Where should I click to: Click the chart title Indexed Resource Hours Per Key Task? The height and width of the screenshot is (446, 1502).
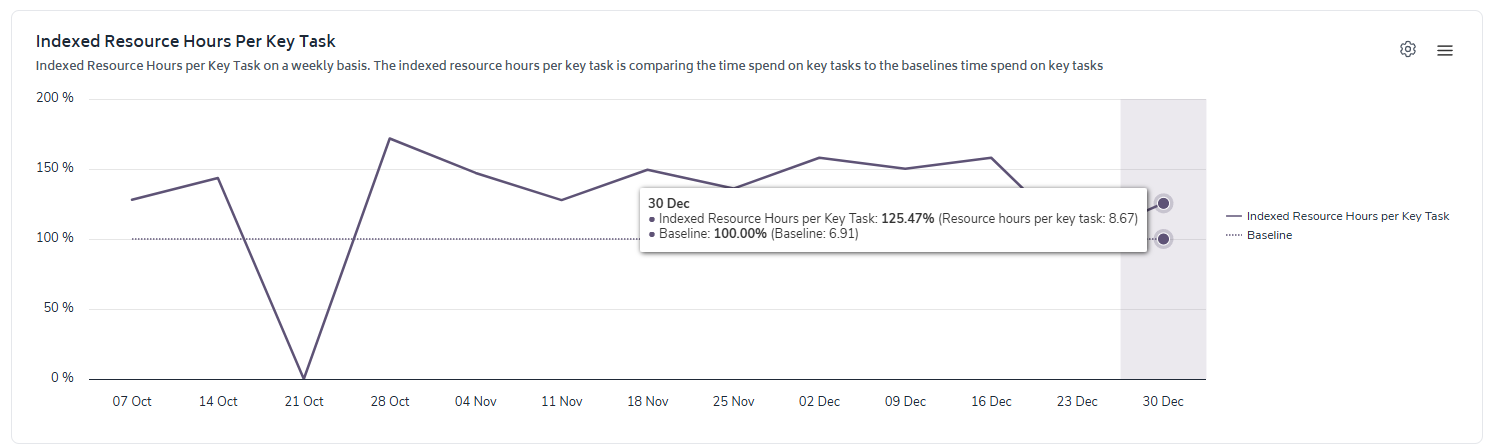click(x=185, y=42)
